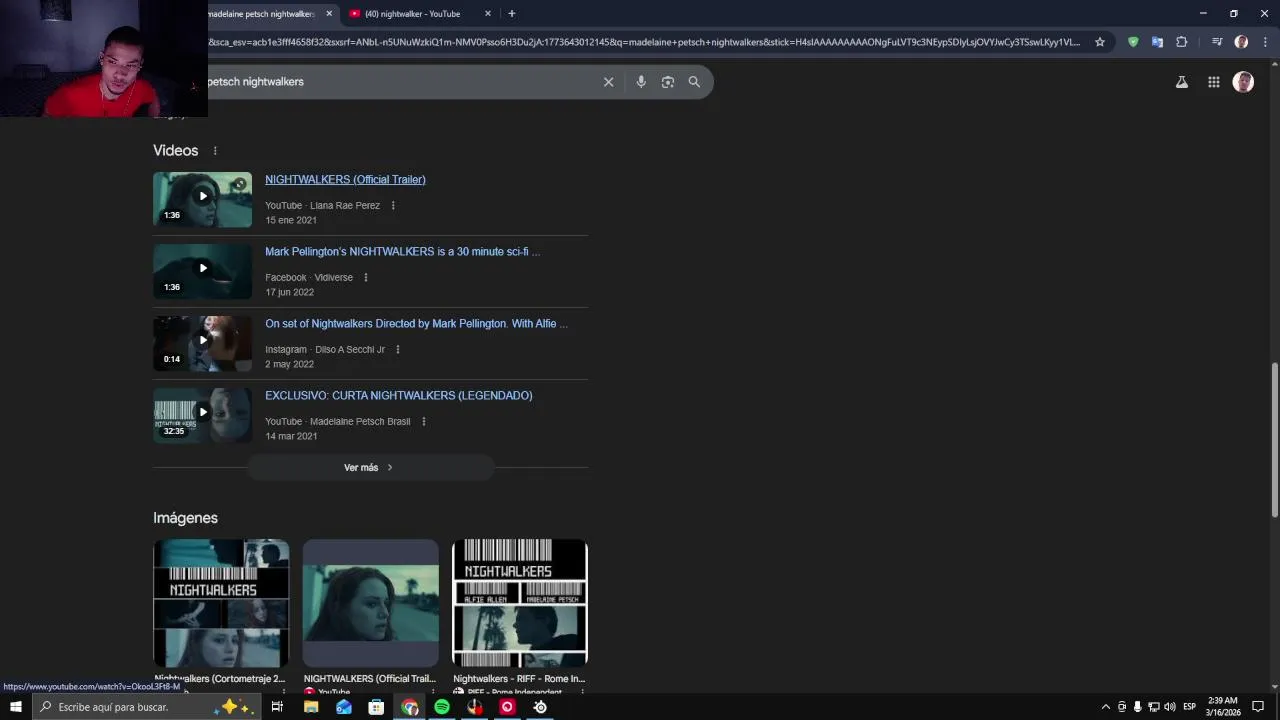Viewport: 1280px width, 720px height.
Task: Open the Windows notification center
Action: point(1258,707)
